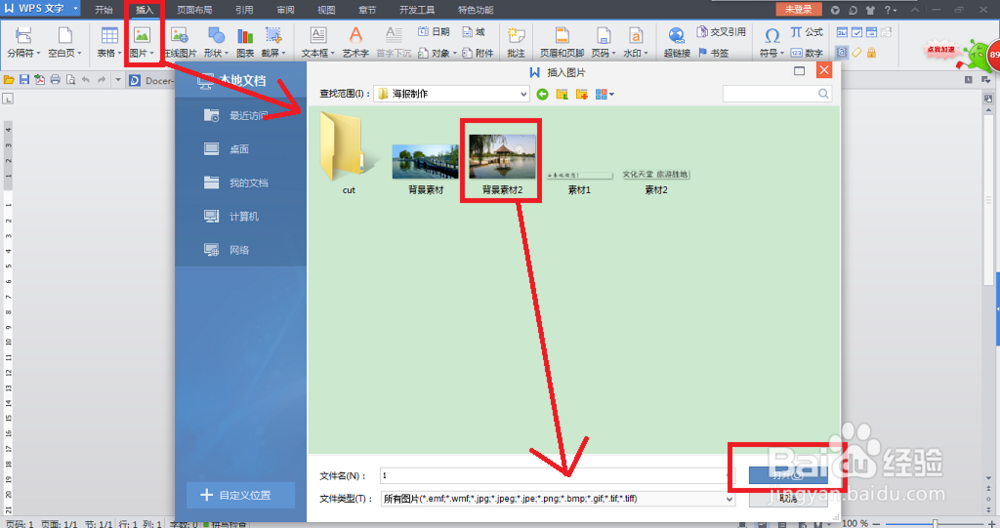This screenshot has height=528, width=1000.
Task: Click the form field eraser icon
Action: coord(857,53)
